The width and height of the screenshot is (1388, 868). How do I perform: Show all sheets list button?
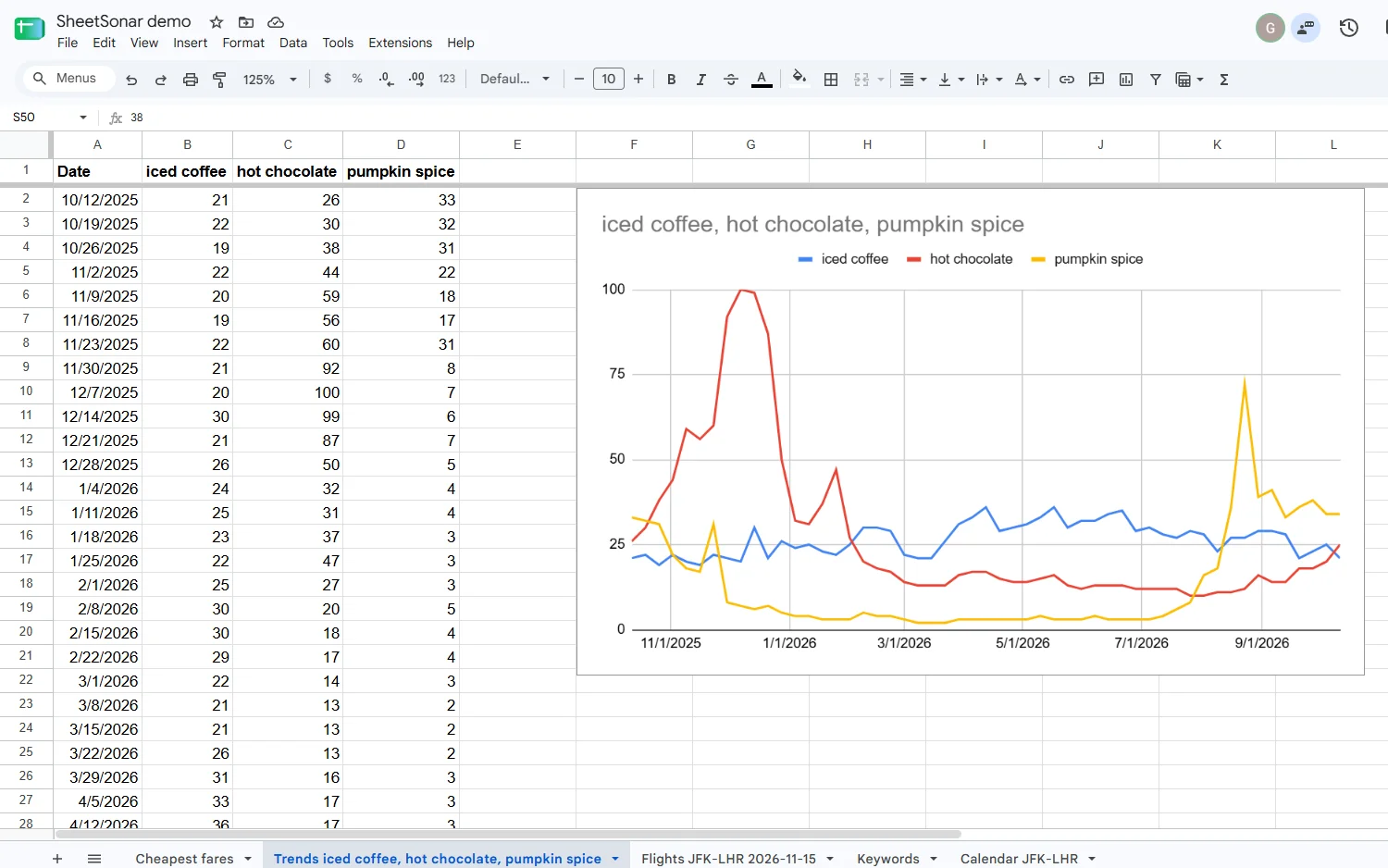click(94, 859)
